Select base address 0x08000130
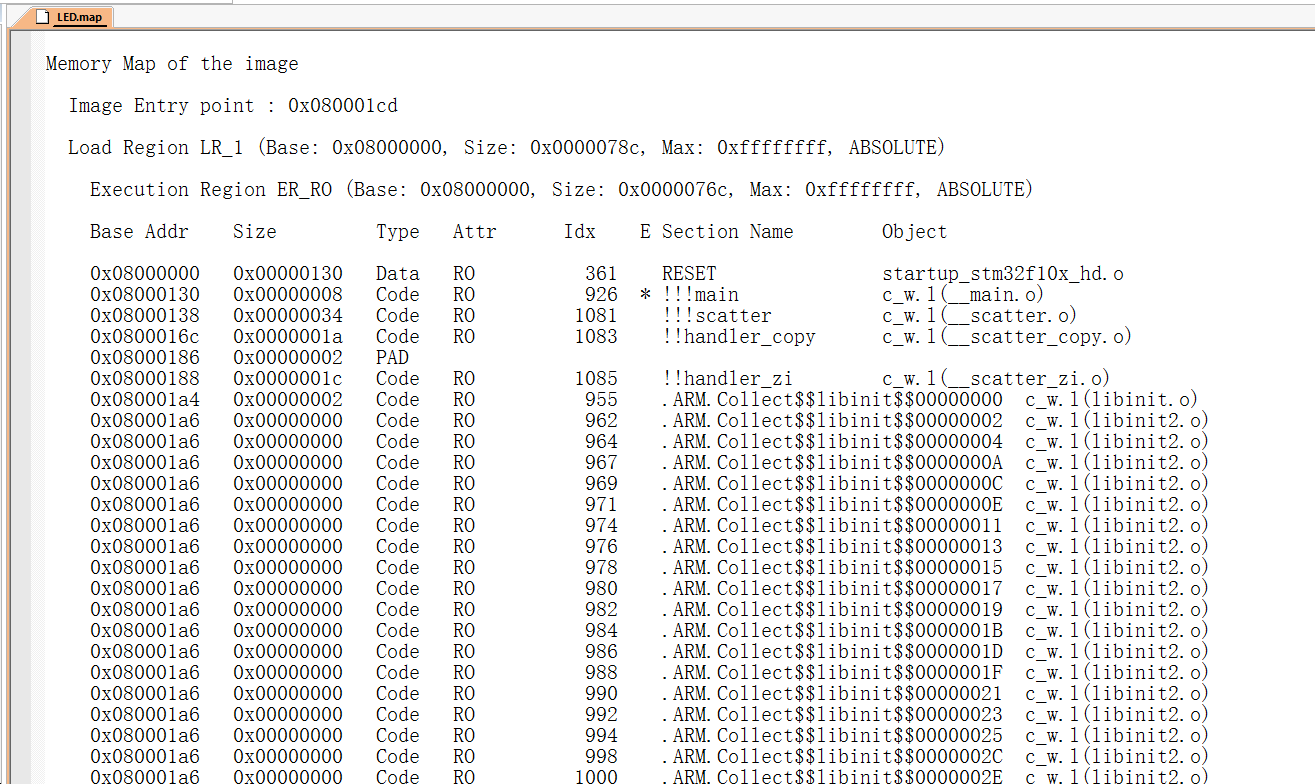Screen dimensions: 1315x784 tap(145, 295)
